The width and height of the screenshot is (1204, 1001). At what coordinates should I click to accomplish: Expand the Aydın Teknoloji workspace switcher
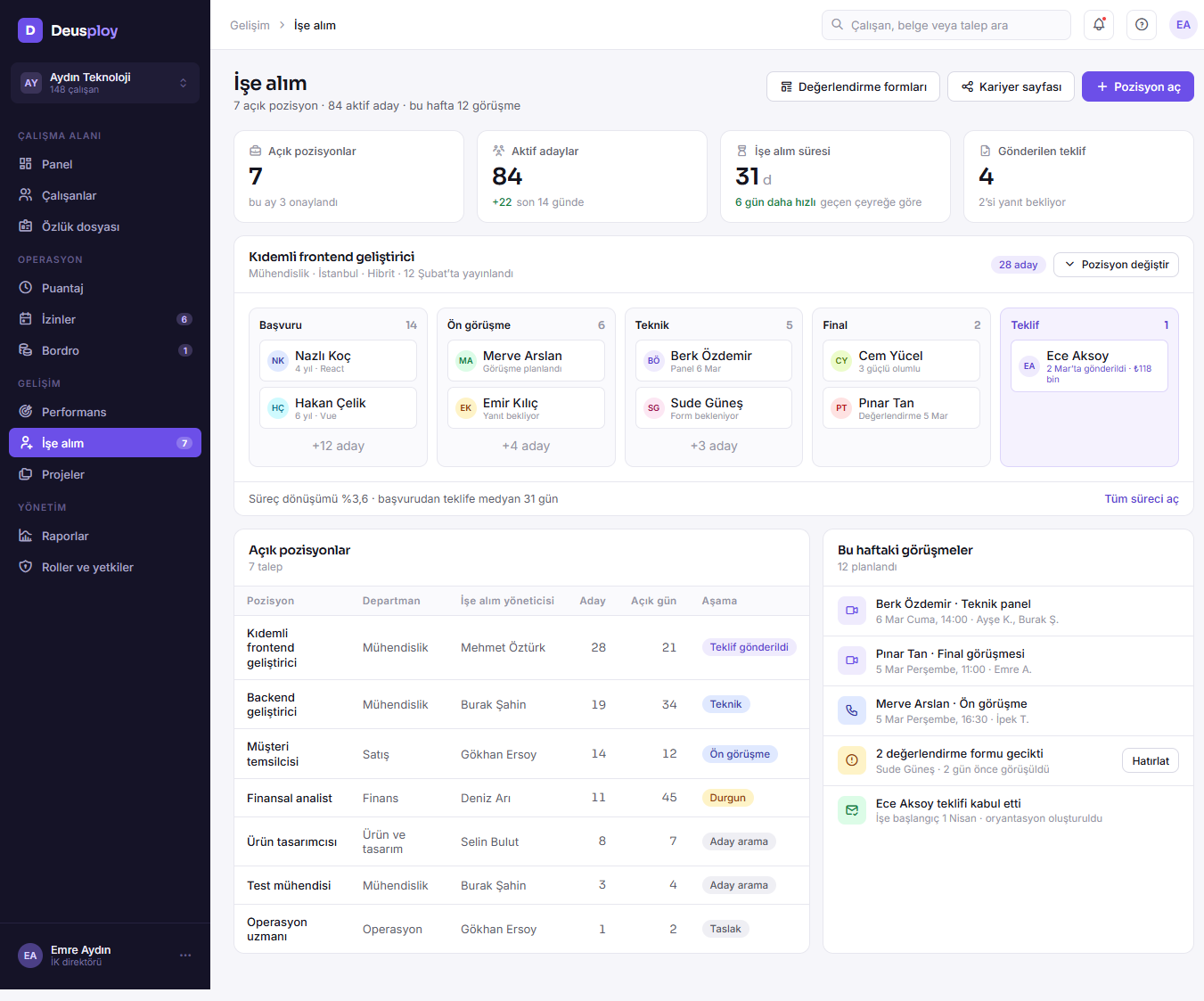(x=105, y=83)
